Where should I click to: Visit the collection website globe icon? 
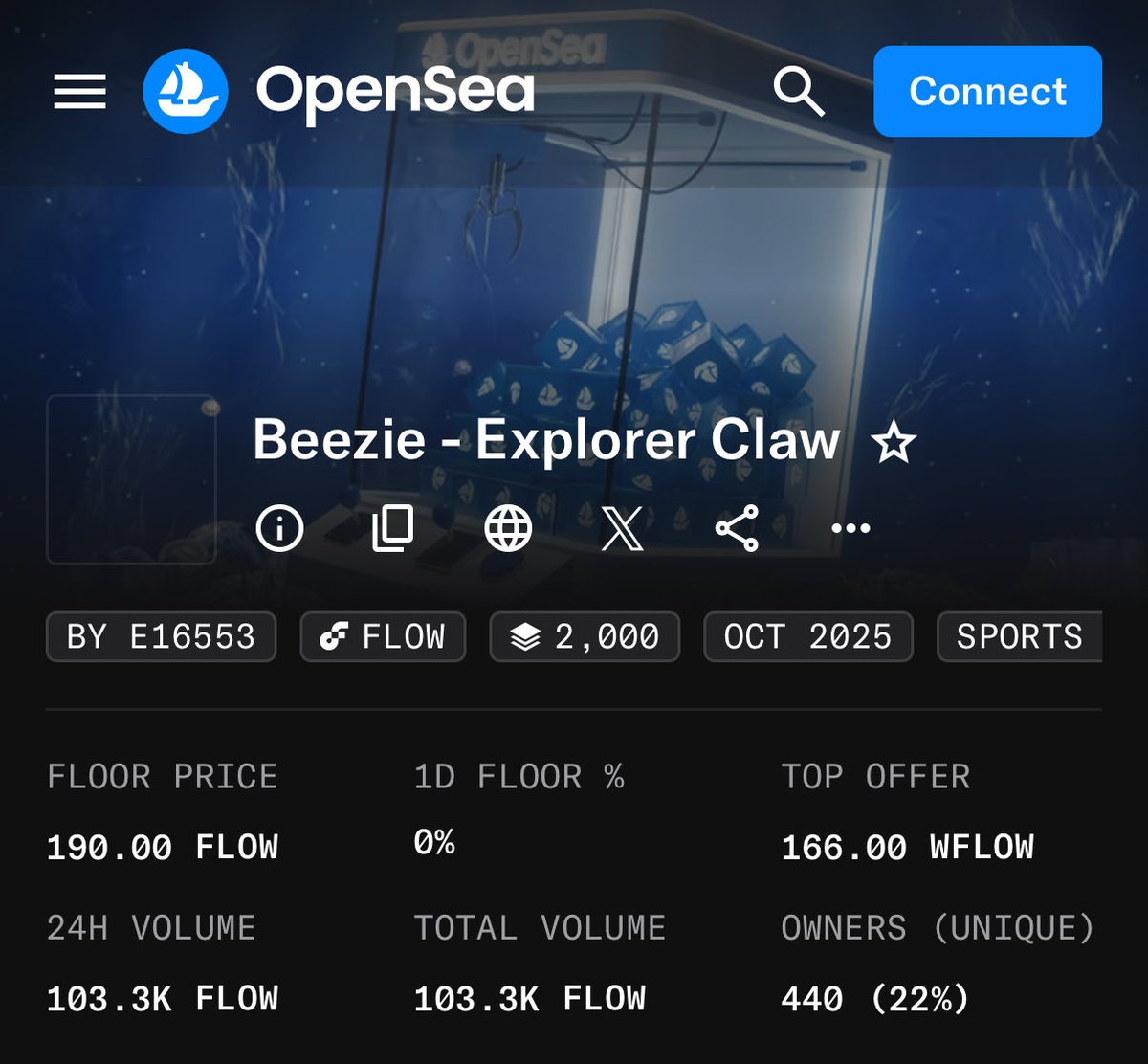coord(508,528)
